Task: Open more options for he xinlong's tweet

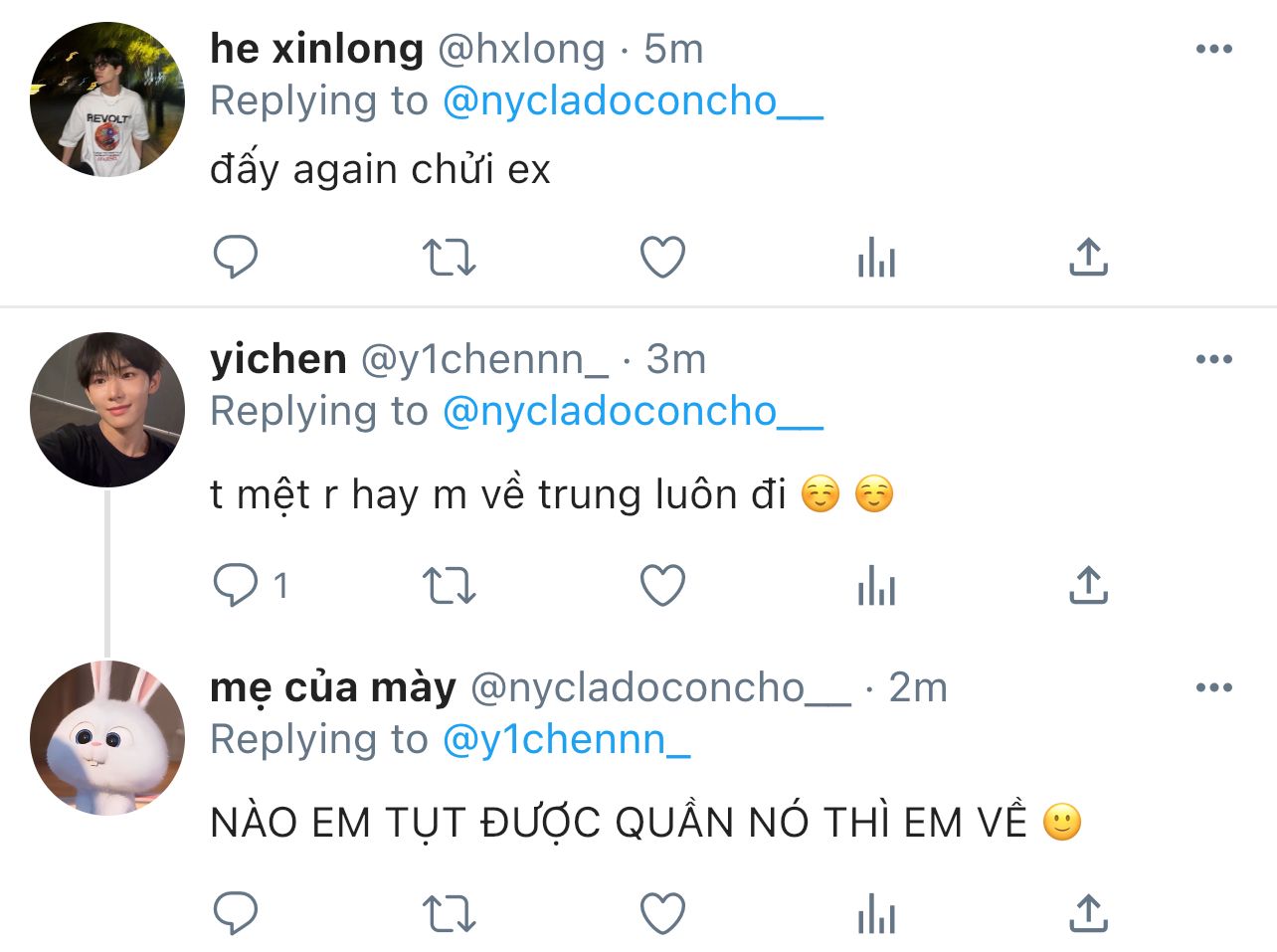Action: coord(1213,49)
